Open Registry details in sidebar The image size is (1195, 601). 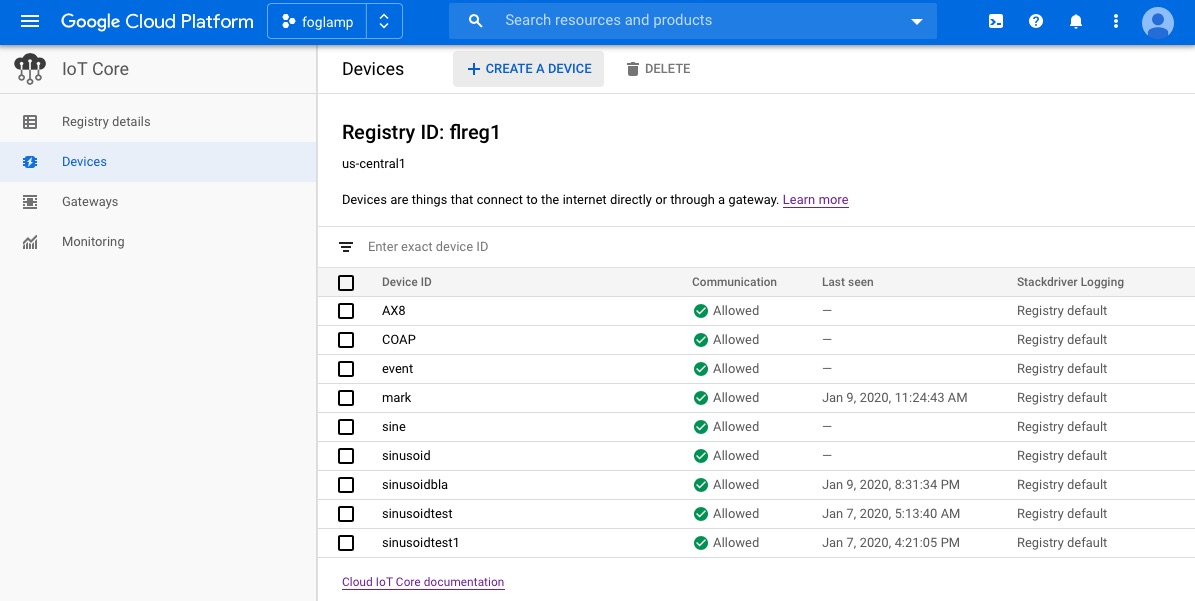click(x=106, y=122)
